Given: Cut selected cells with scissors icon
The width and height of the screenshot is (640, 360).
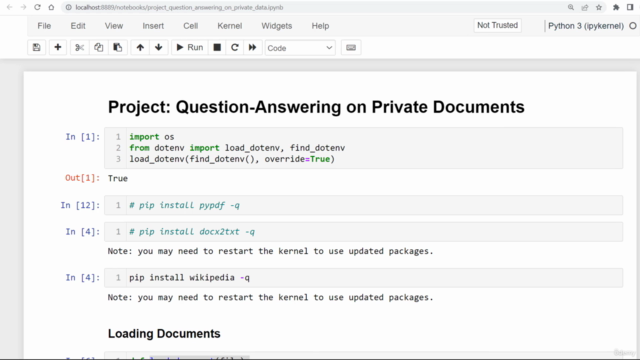Looking at the screenshot, I should [79, 48].
